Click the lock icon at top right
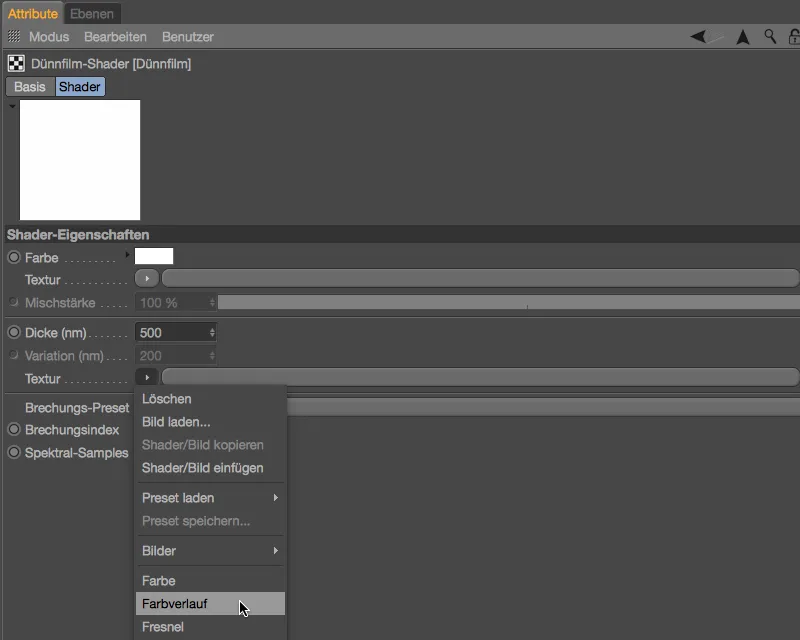This screenshot has height=640, width=800. point(794,37)
